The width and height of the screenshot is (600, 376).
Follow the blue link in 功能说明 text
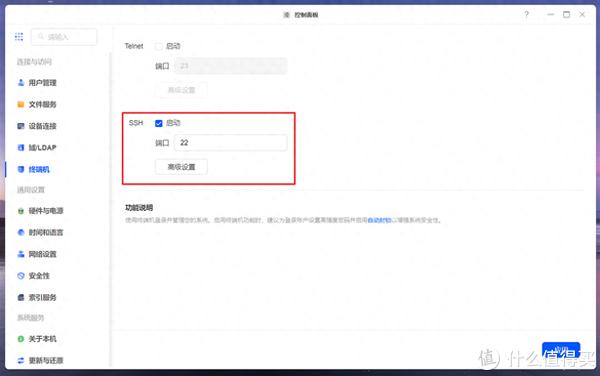tap(379, 220)
